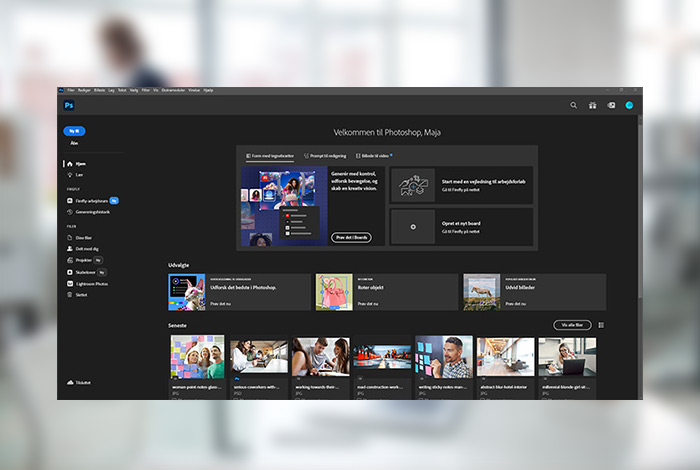Viewport: 700px width, 470px height.
Task: Click the Dine filer document icon
Action: (x=70, y=238)
